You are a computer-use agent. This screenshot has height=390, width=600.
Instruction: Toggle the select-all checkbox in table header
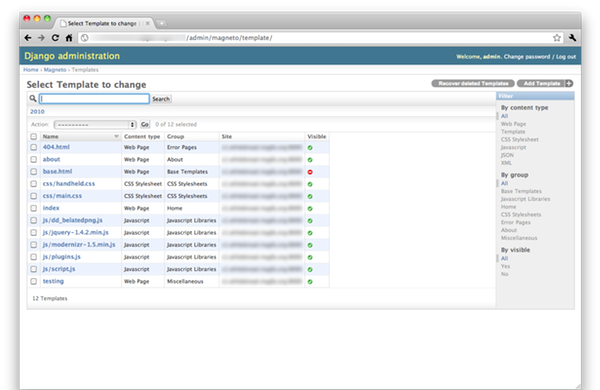coord(34,137)
